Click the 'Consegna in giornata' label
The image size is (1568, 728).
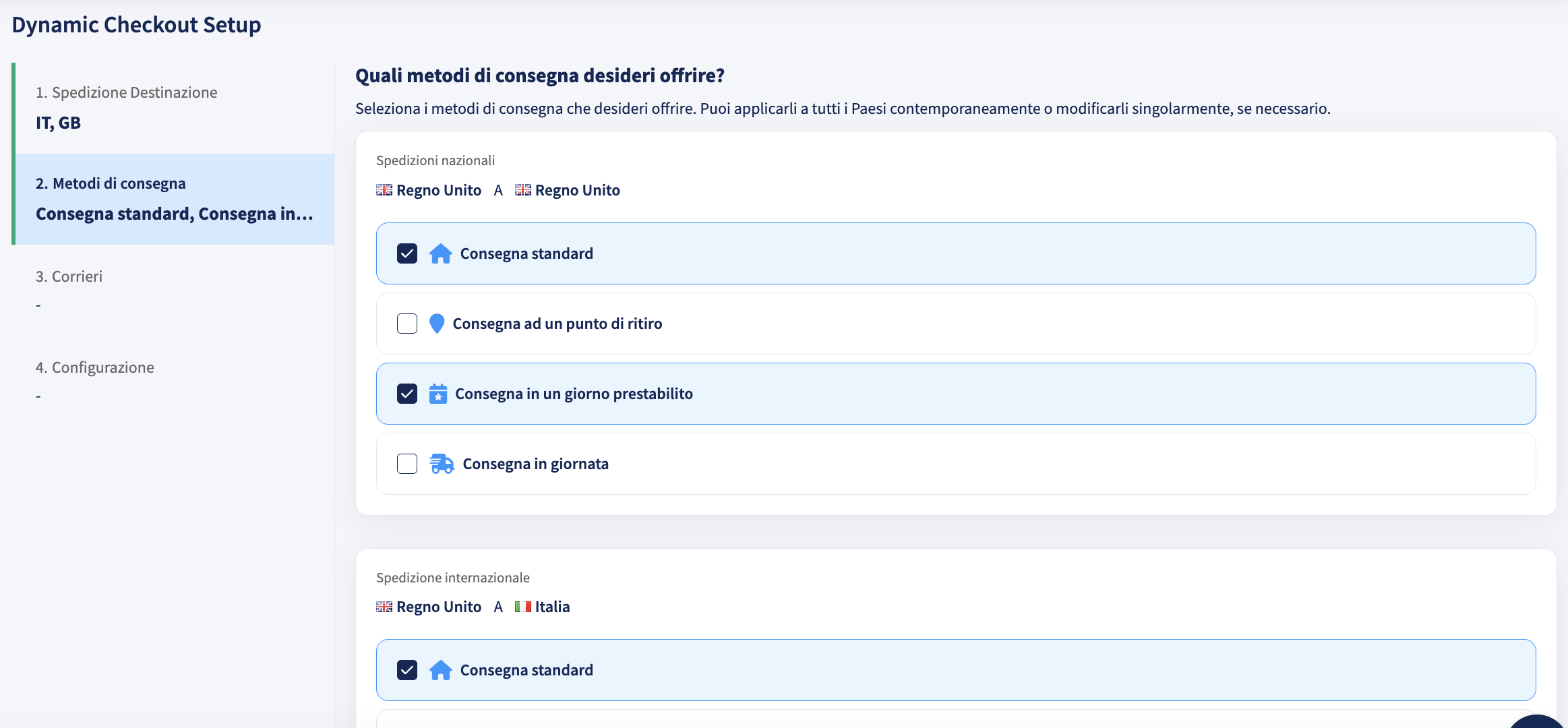pyautogui.click(x=536, y=464)
